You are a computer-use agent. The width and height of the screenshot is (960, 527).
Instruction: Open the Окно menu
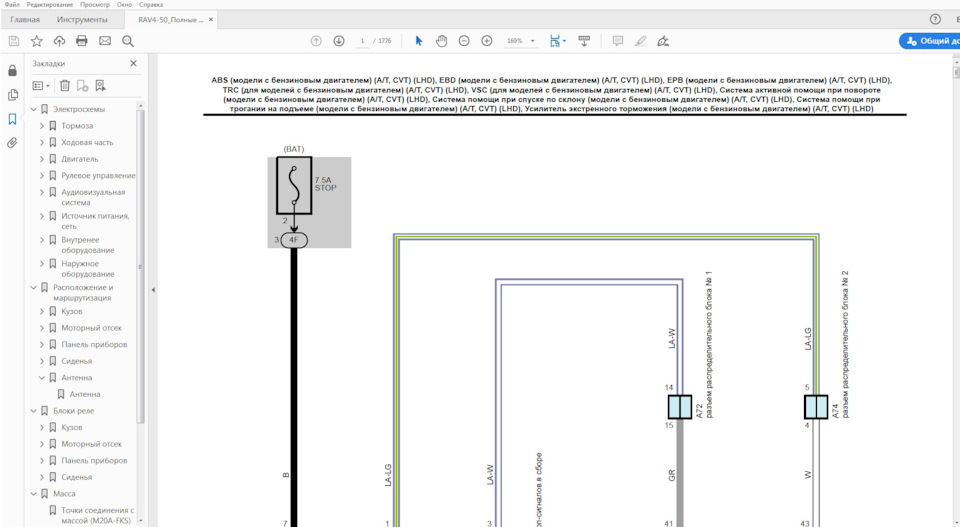pos(124,4)
